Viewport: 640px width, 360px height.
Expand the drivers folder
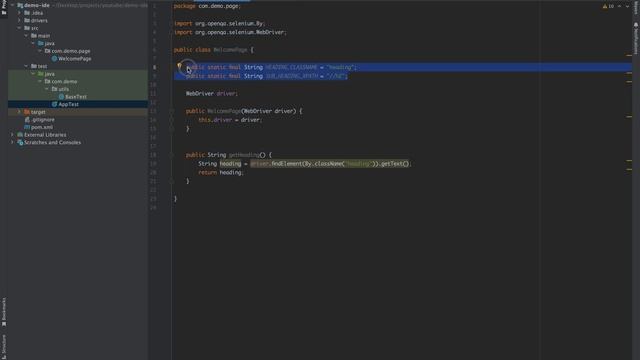(19, 20)
